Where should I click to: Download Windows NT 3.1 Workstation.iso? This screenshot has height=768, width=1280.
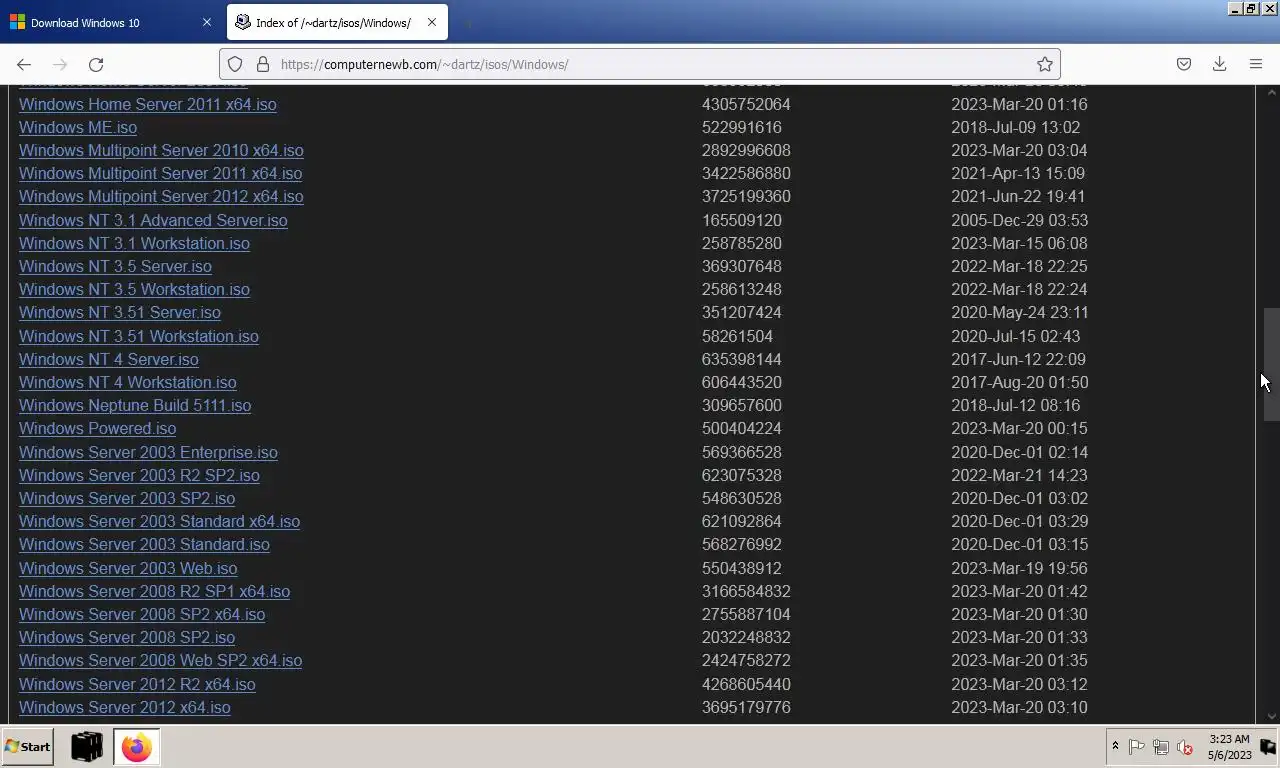tap(134, 243)
